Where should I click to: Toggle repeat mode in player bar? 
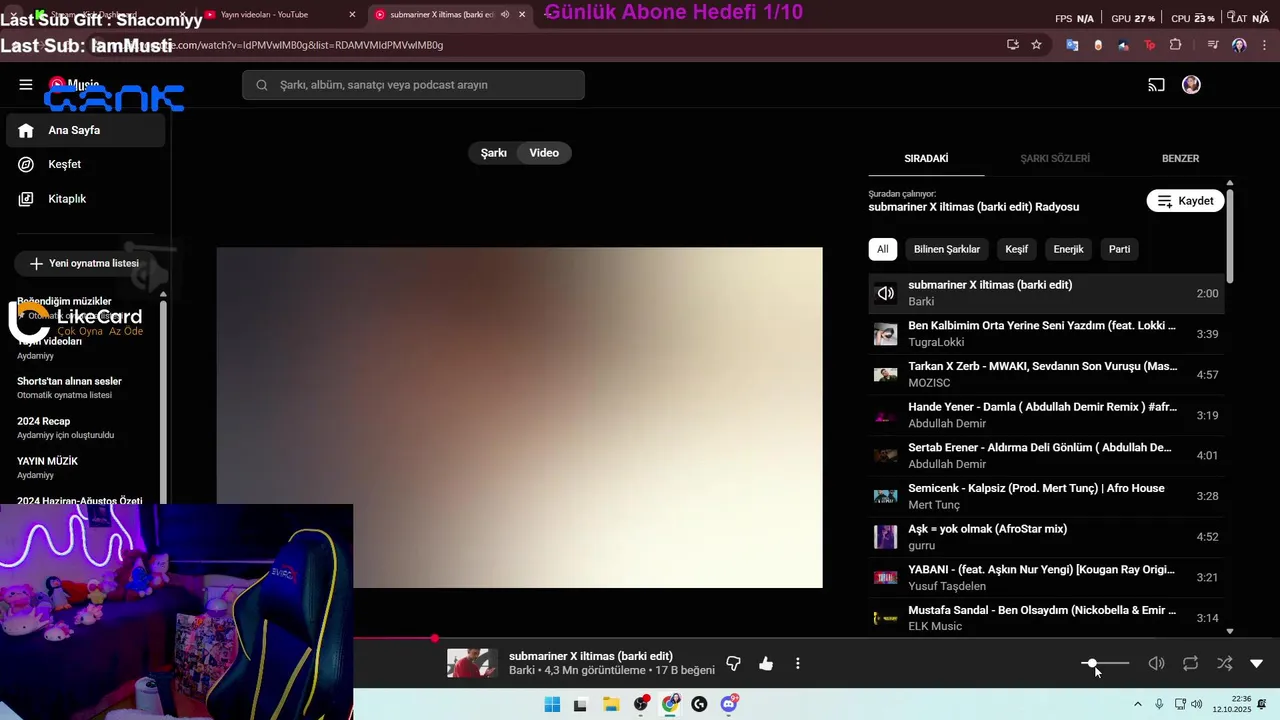click(x=1190, y=664)
